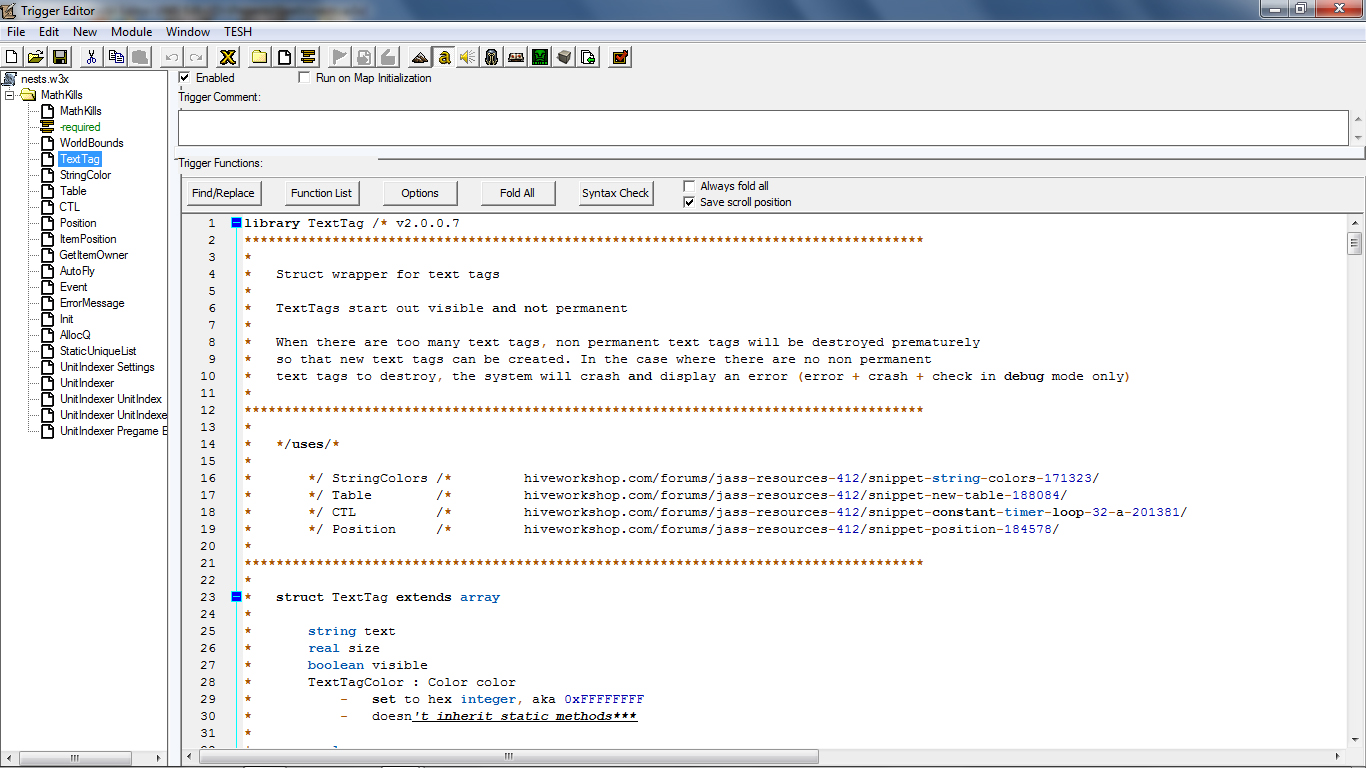Open the Module menu

coord(132,32)
